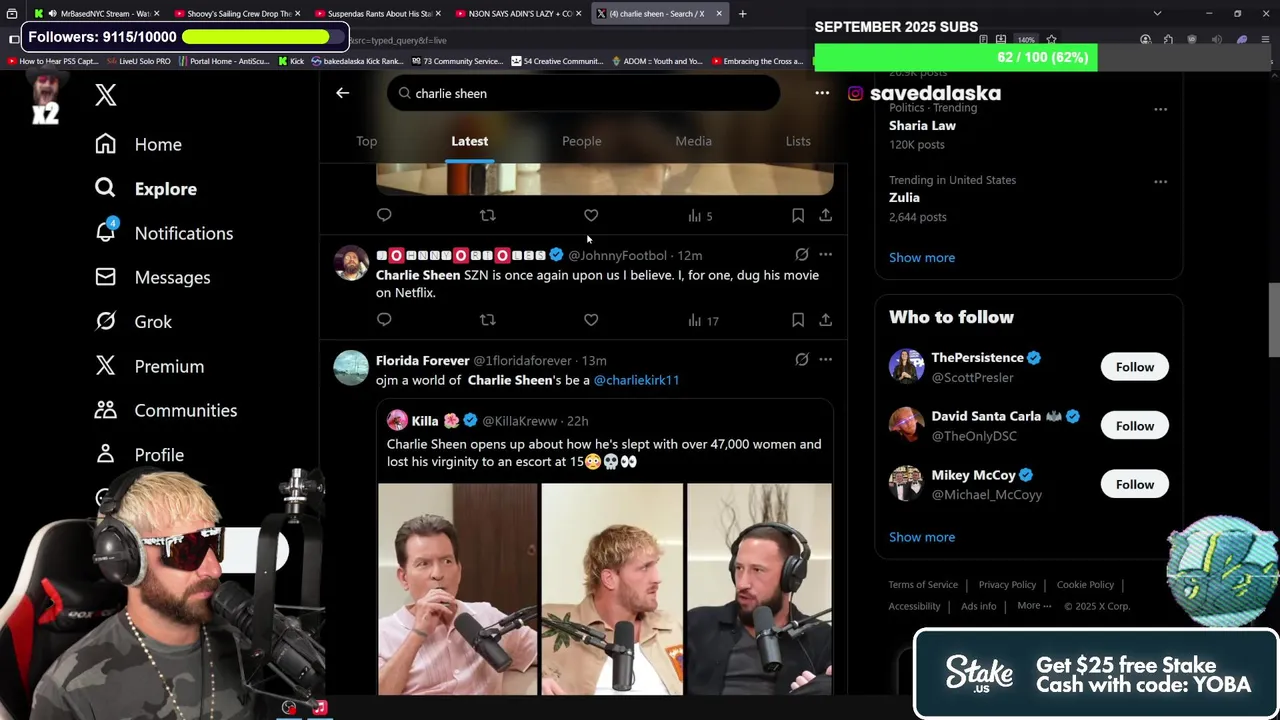The width and height of the screenshot is (1280, 720).
Task: Like the post with 5 views
Action: [591, 215]
